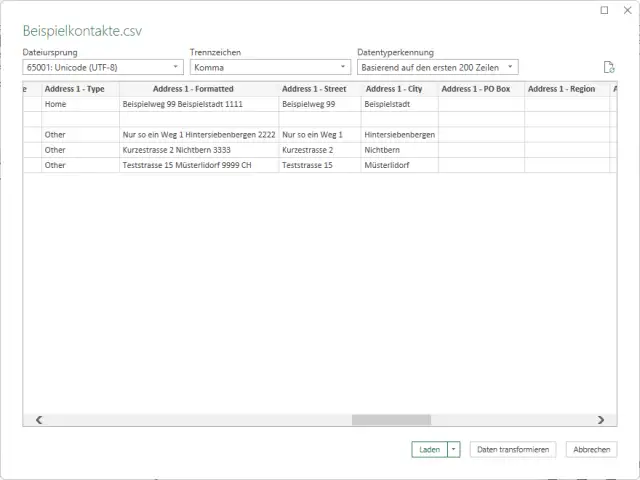Click the left arrow of horizontal scrollbar
The width and height of the screenshot is (640, 480).
[39, 420]
